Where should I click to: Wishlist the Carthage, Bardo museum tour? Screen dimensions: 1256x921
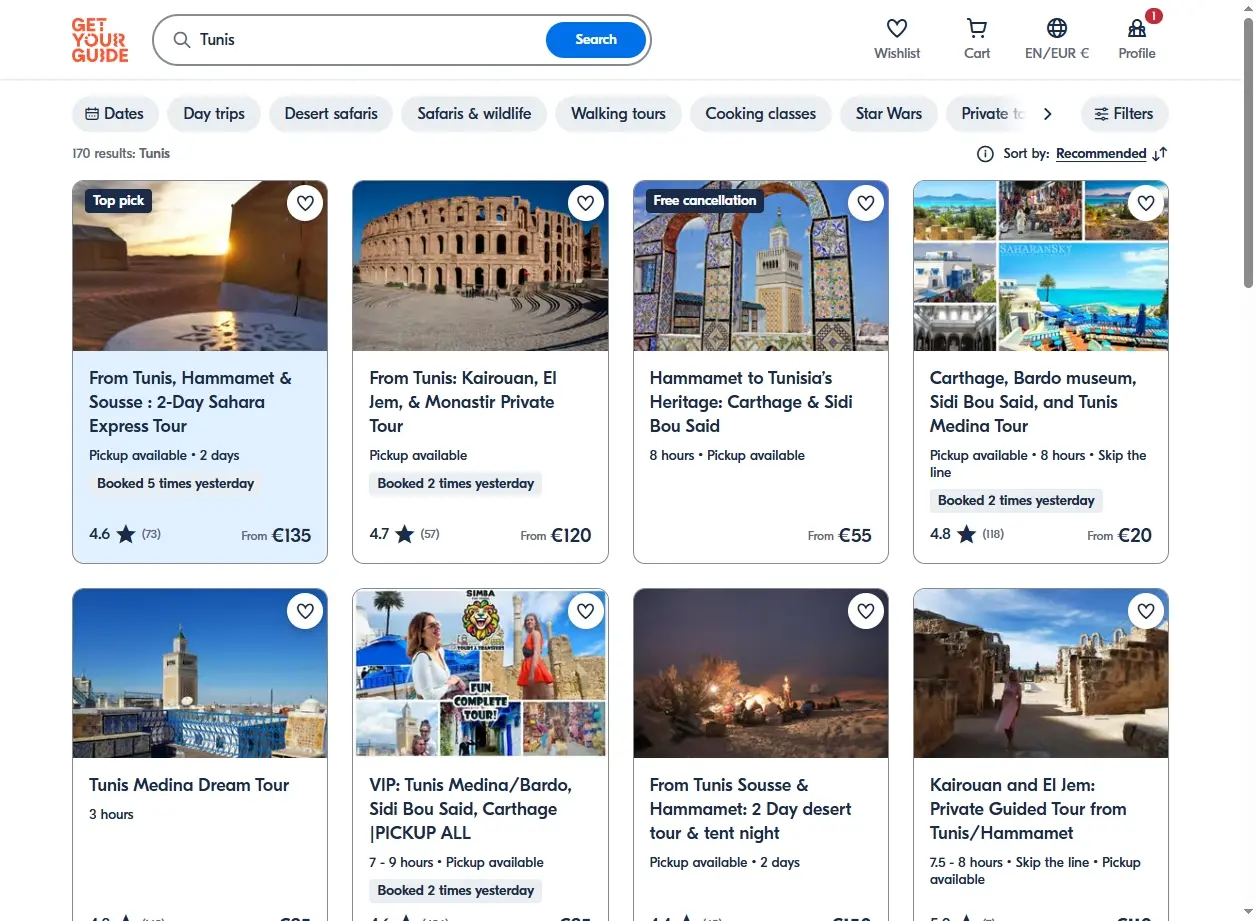(1146, 204)
